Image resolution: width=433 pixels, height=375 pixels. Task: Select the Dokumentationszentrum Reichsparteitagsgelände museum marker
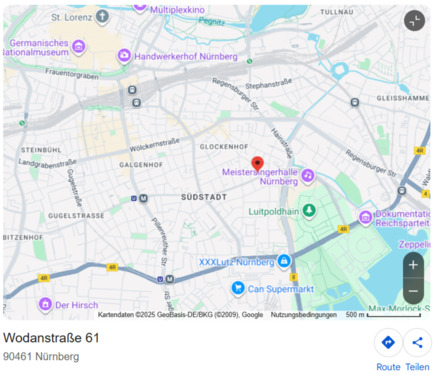click(366, 217)
